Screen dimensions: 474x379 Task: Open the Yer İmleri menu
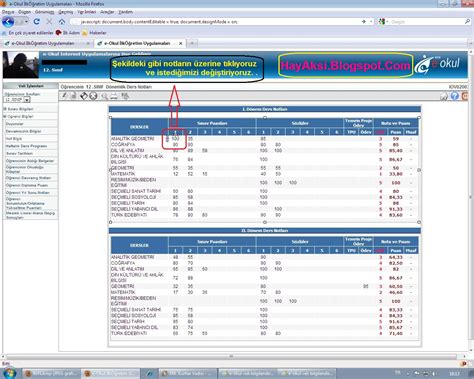tap(87, 12)
